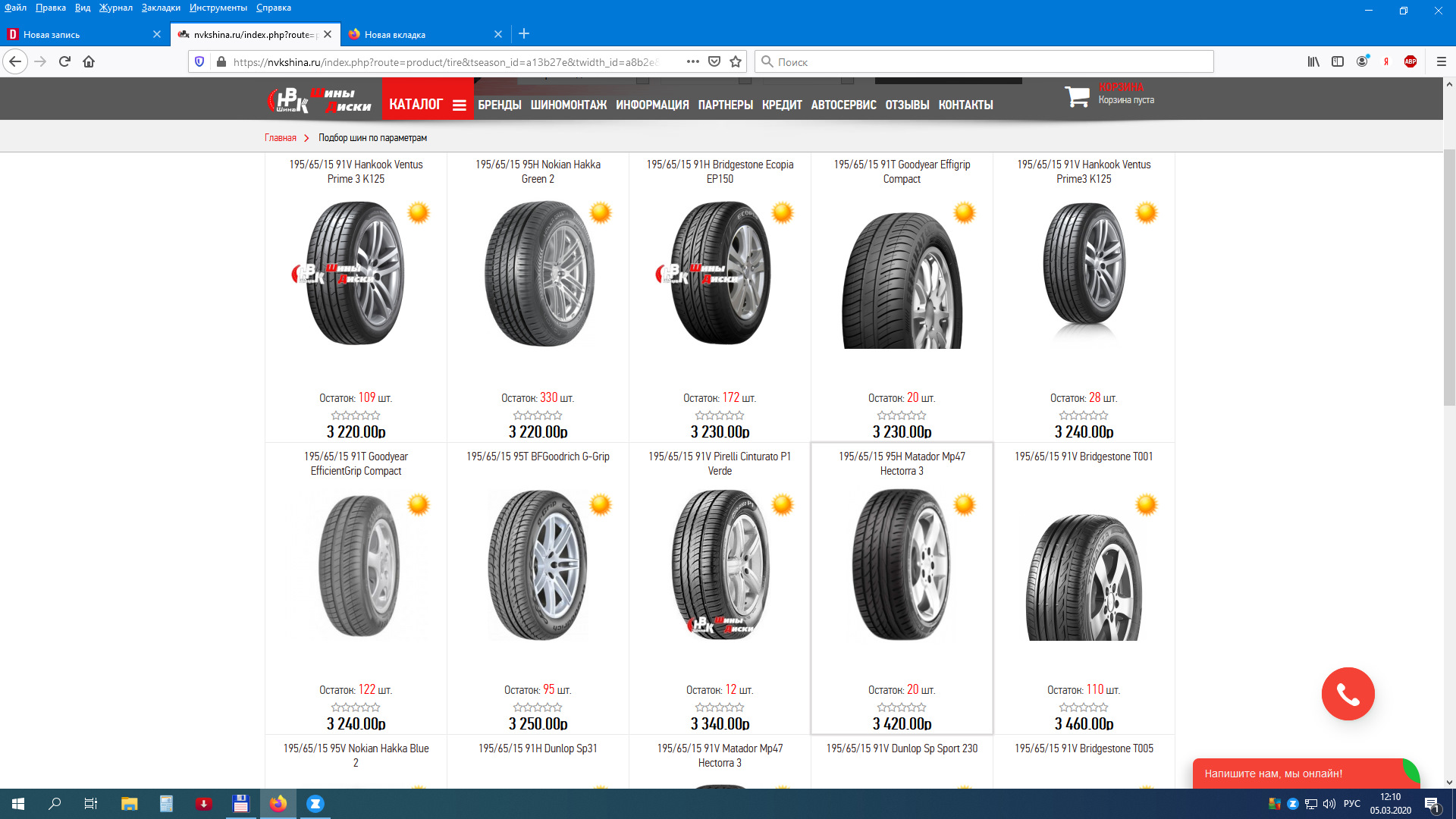Open the ШИНОМОНТАЖ page
The image size is (1456, 819).
click(x=569, y=105)
